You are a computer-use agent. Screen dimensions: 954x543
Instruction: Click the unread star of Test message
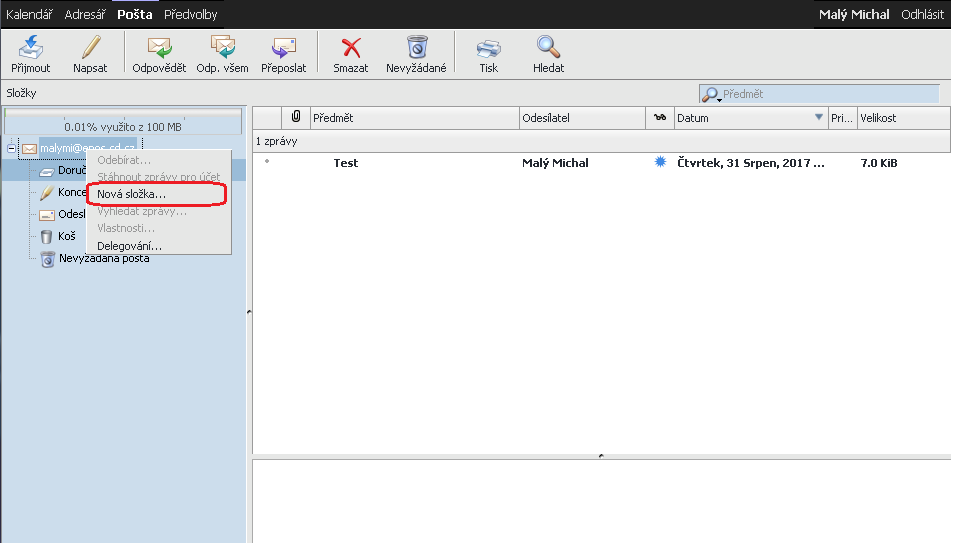click(x=660, y=162)
